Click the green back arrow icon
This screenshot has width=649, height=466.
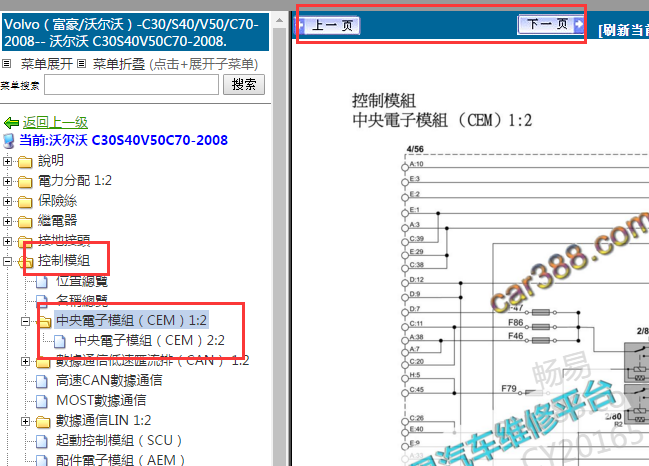(11, 123)
